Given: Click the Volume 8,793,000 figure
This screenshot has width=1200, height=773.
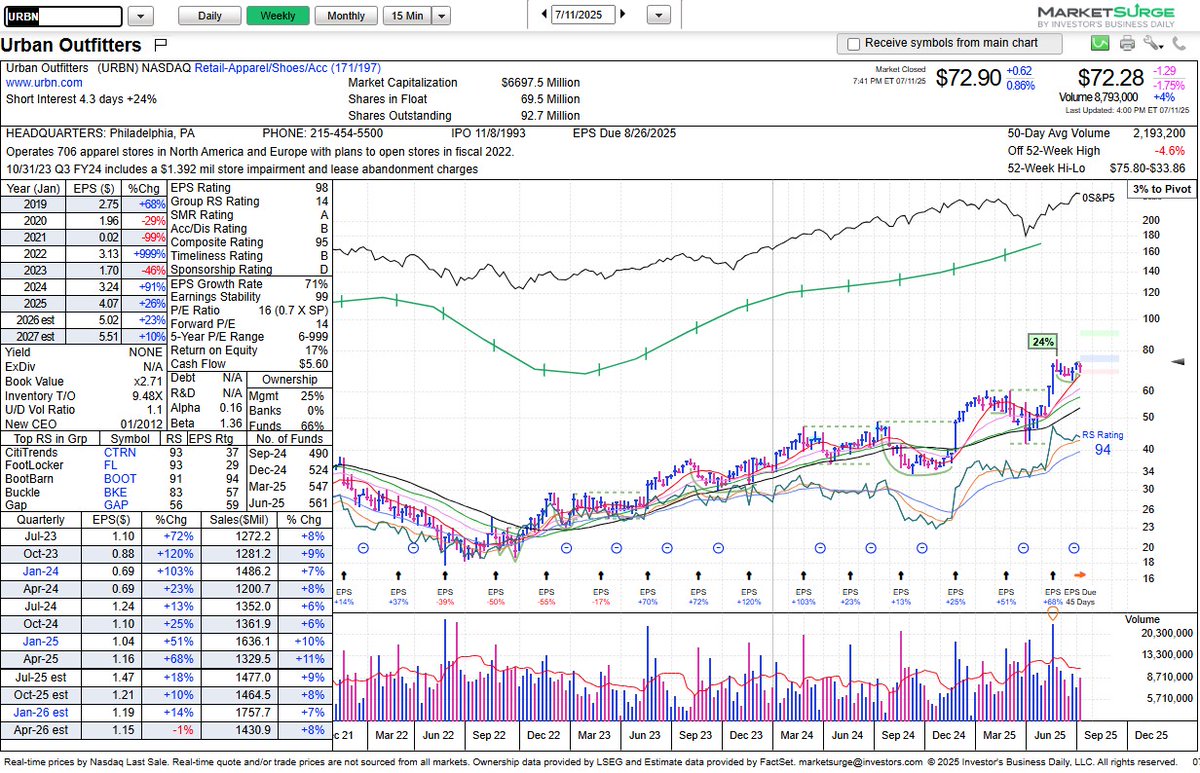Looking at the screenshot, I should pos(1099,97).
